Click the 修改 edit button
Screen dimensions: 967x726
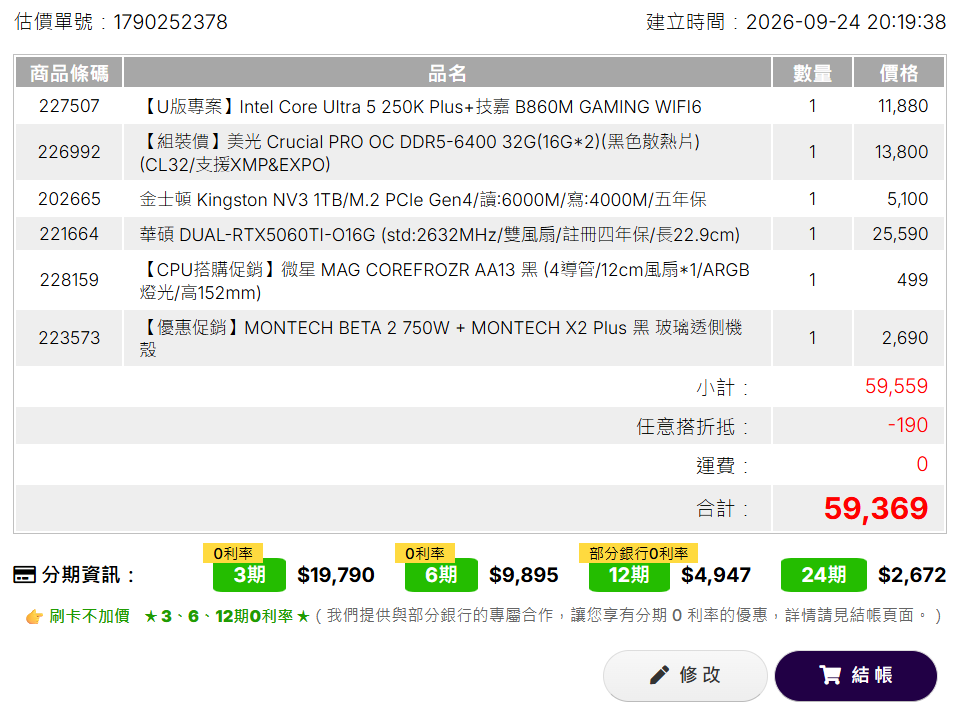685,675
